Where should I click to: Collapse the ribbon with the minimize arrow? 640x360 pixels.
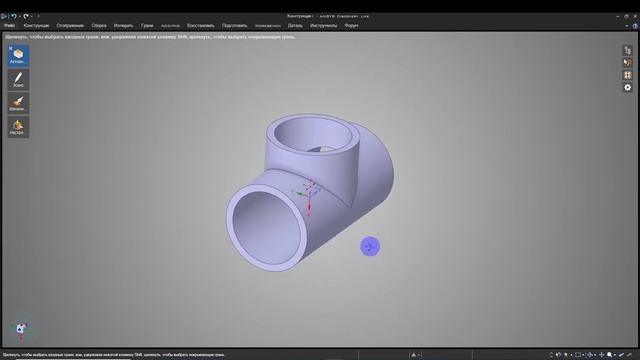pyautogui.click(x=627, y=26)
